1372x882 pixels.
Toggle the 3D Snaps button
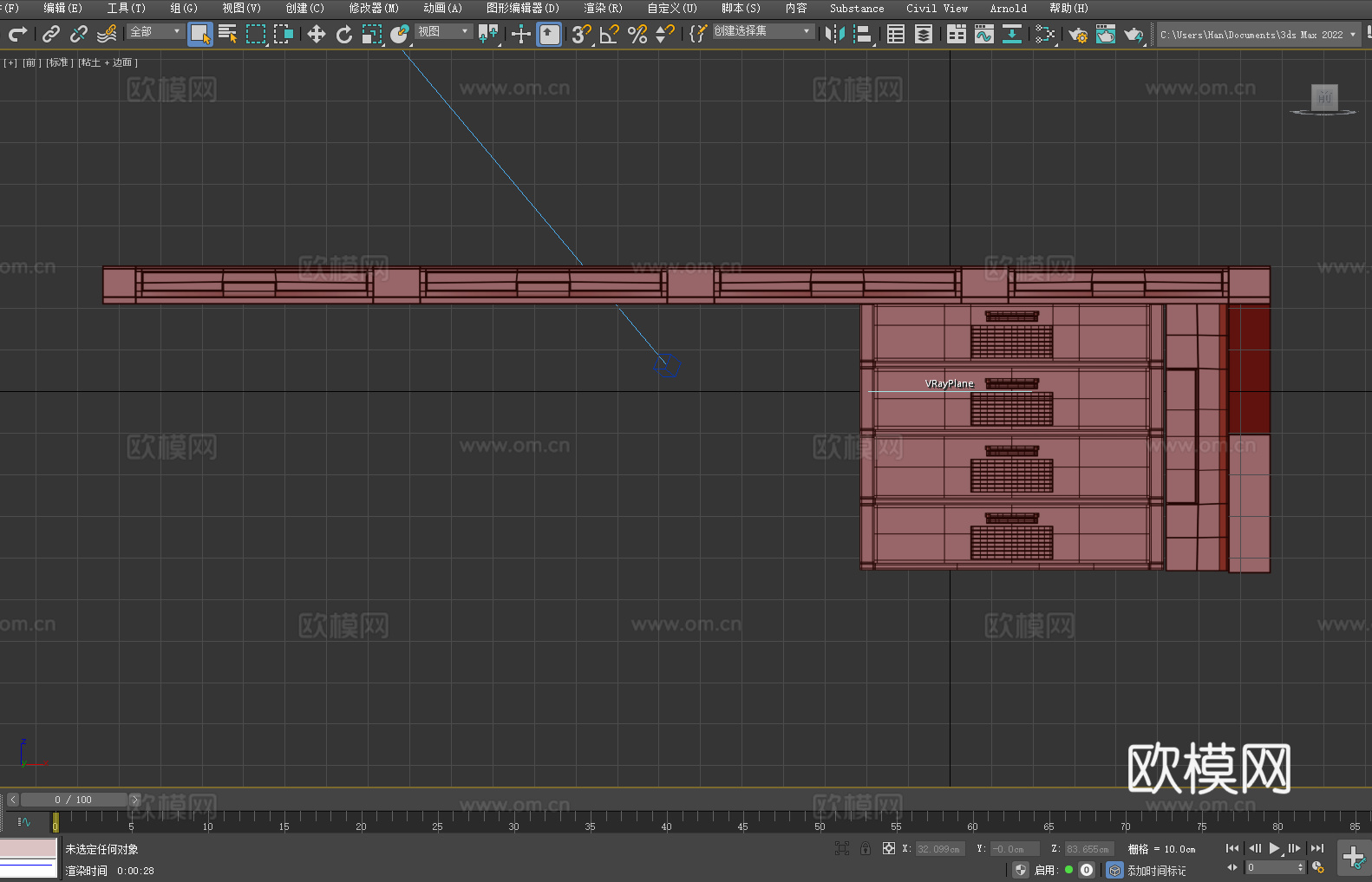pos(581,34)
